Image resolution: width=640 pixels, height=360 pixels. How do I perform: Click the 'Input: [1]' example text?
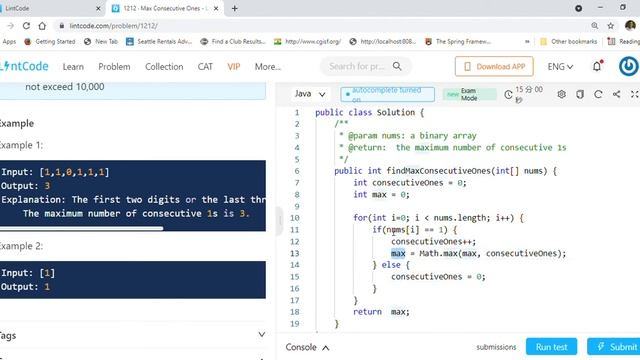28,273
